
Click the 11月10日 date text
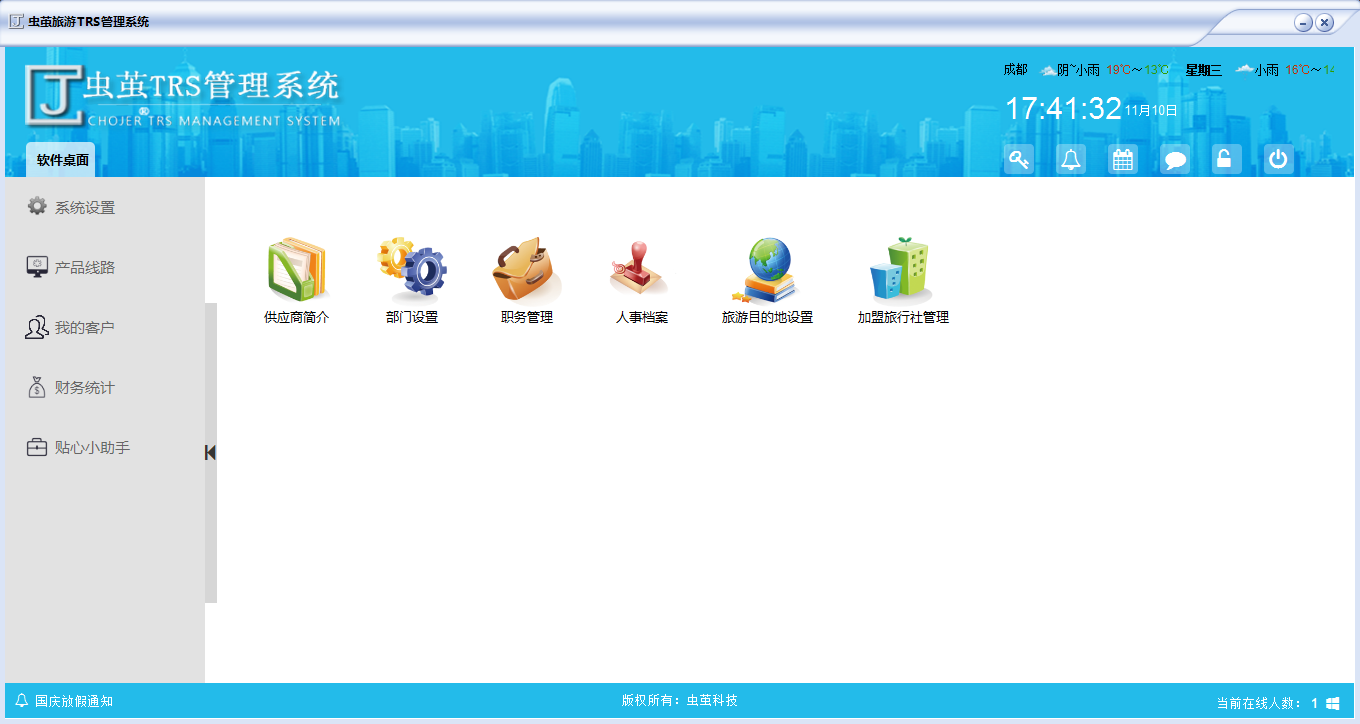coord(1151,110)
